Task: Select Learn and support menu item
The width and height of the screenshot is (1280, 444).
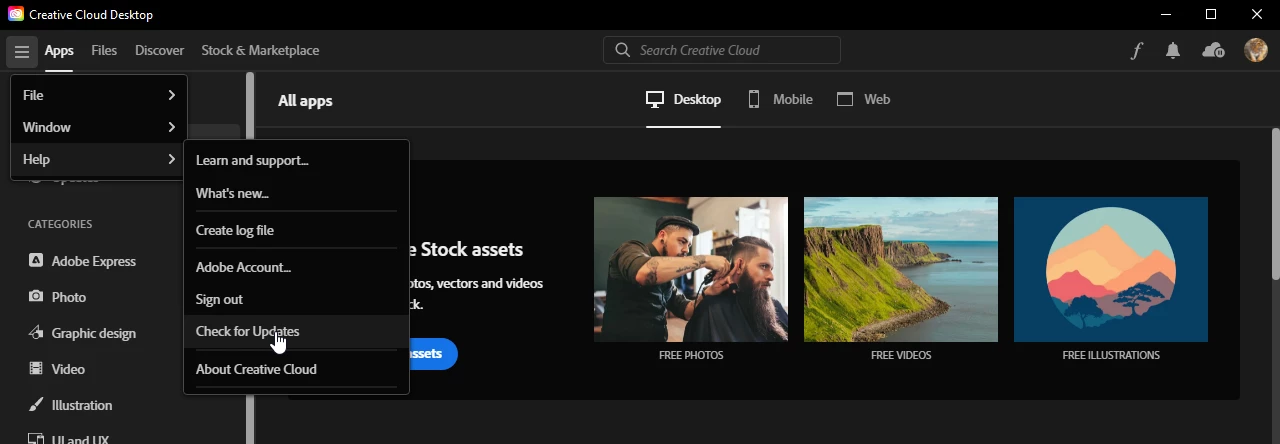Action: click(296, 160)
